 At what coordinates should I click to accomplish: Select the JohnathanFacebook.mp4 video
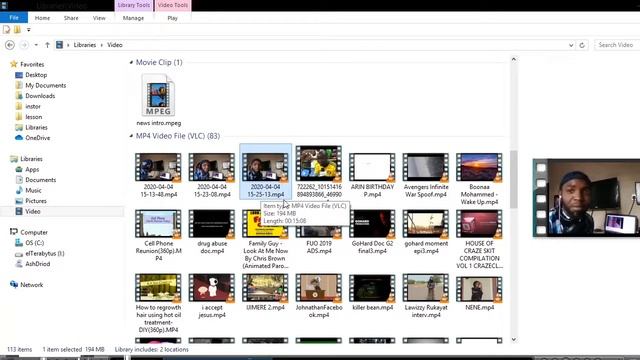(x=319, y=296)
